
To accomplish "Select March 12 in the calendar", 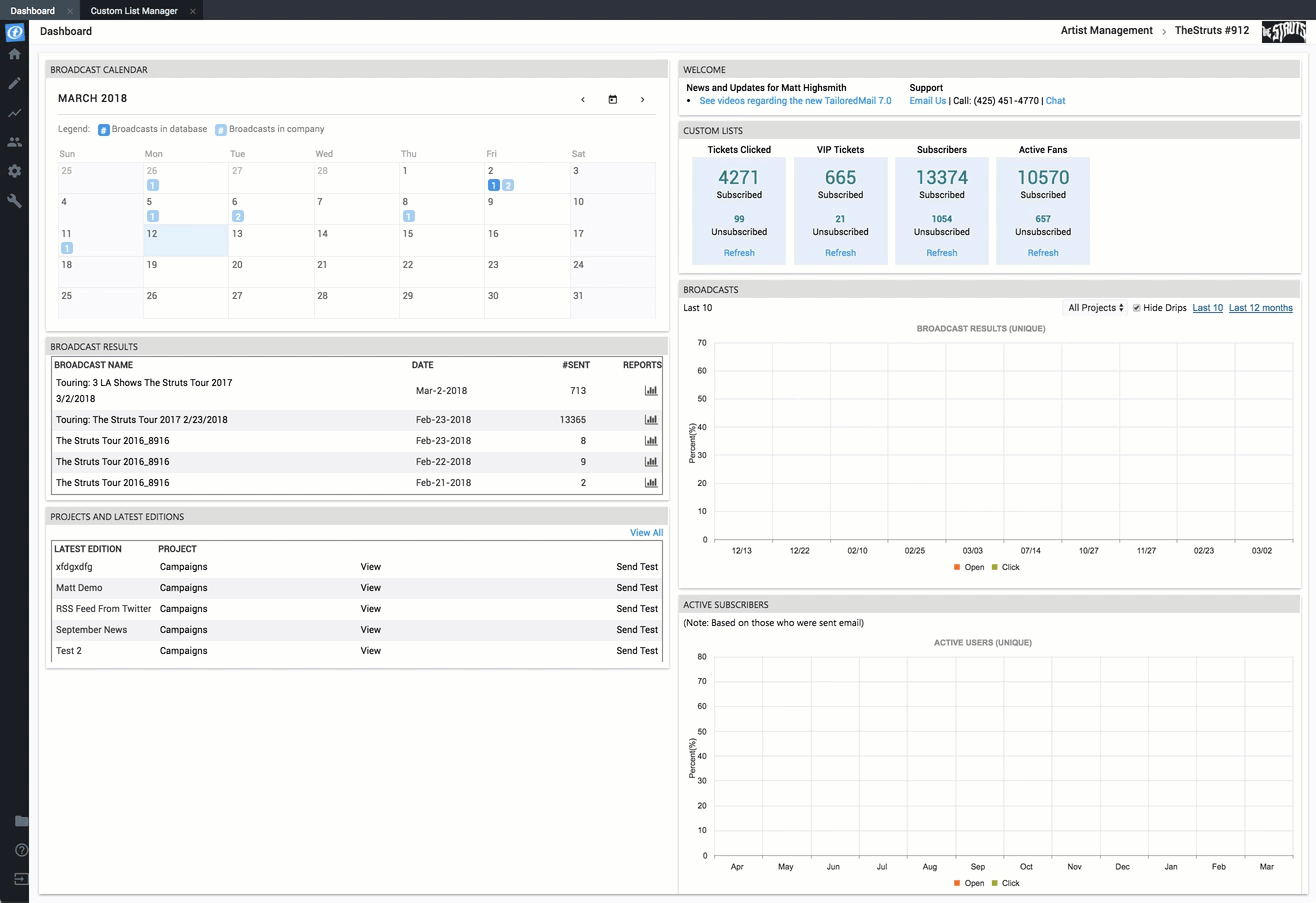I will (186, 241).
